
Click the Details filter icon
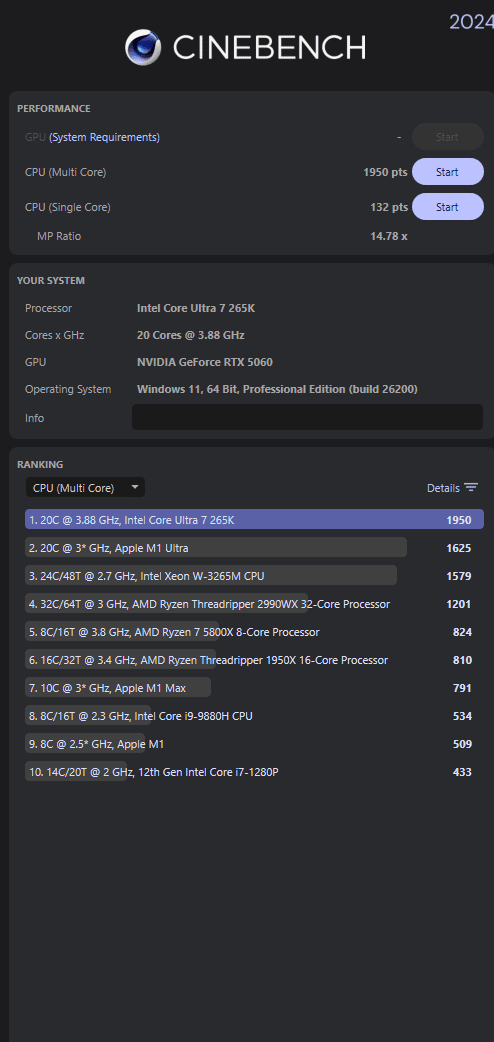[x=471, y=488]
